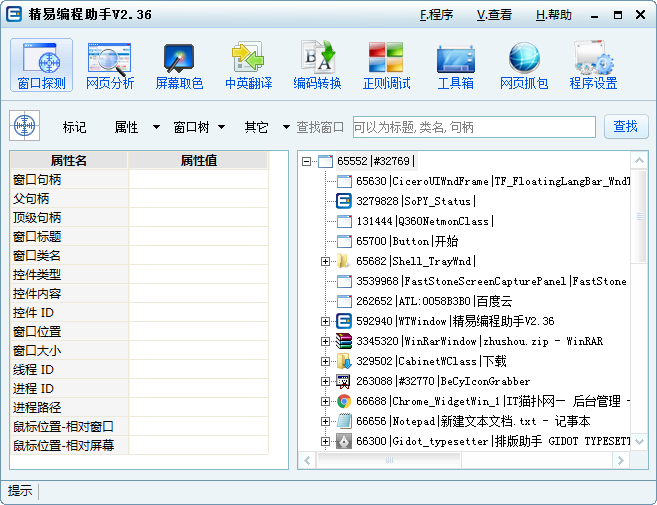The image size is (657, 505).
Task: Open the 屏幕取色 screen color picker
Action: point(179,65)
